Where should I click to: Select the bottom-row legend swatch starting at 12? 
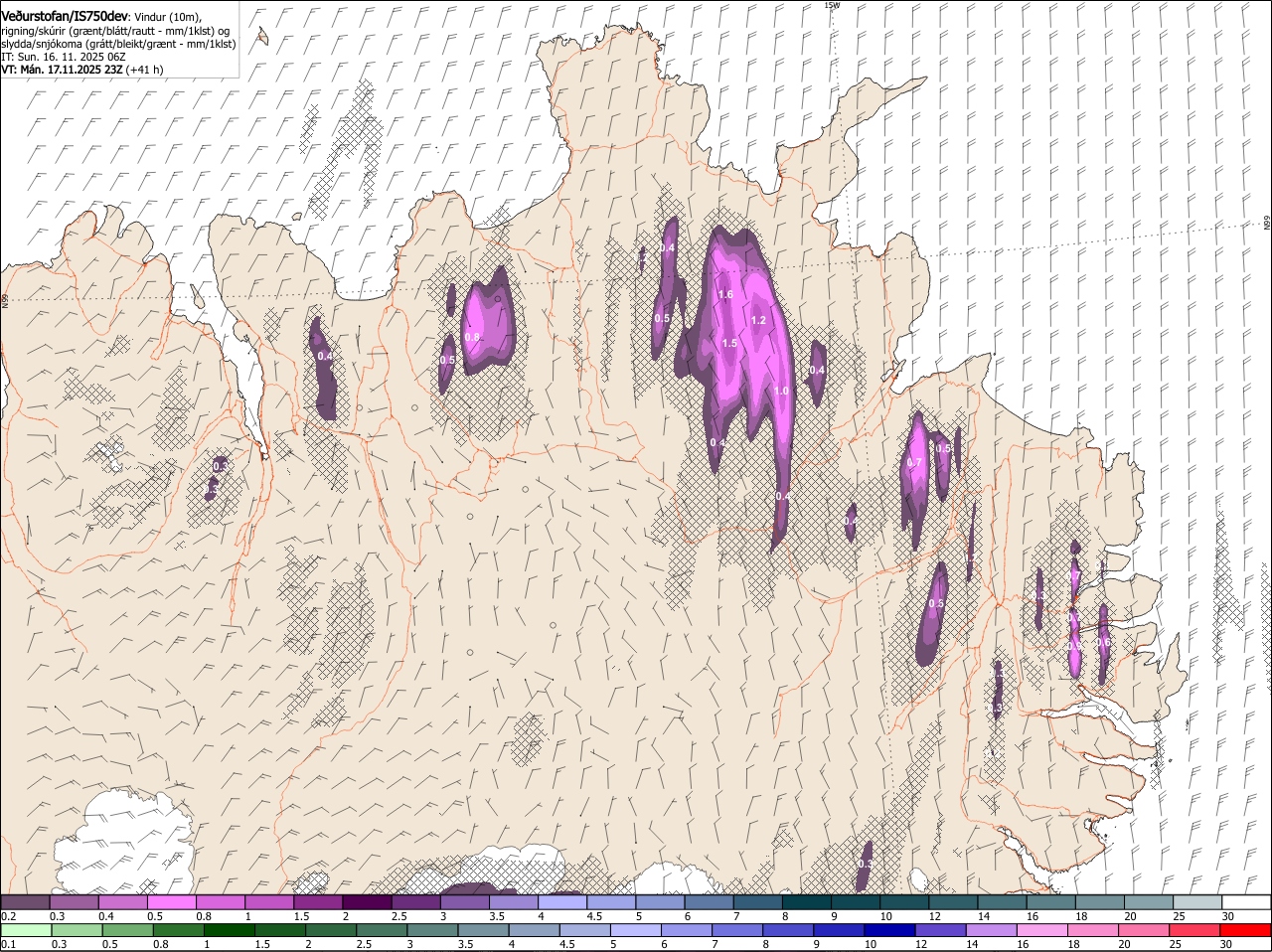coord(940,930)
